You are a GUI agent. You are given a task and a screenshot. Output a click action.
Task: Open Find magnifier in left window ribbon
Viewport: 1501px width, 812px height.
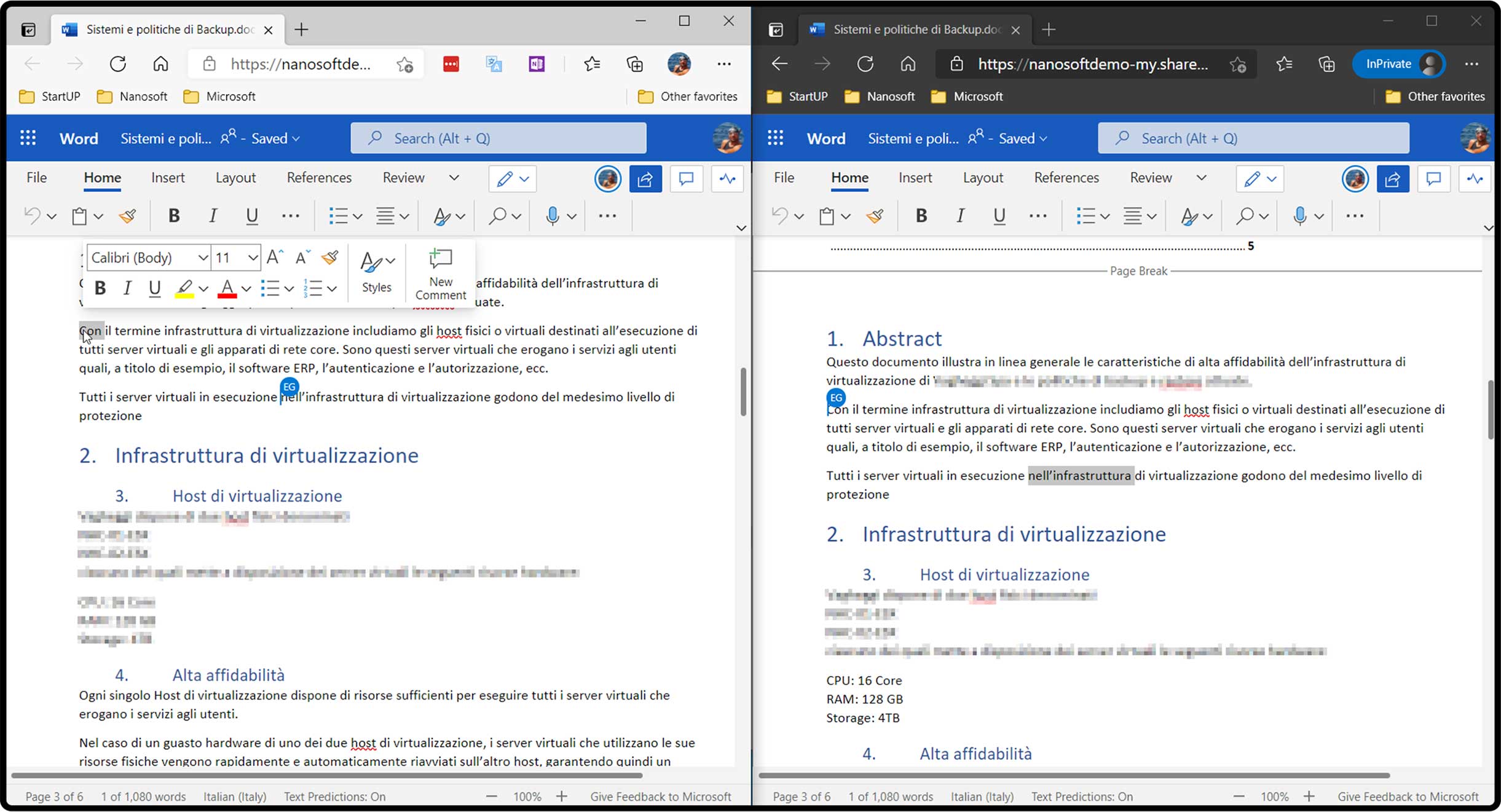click(497, 216)
